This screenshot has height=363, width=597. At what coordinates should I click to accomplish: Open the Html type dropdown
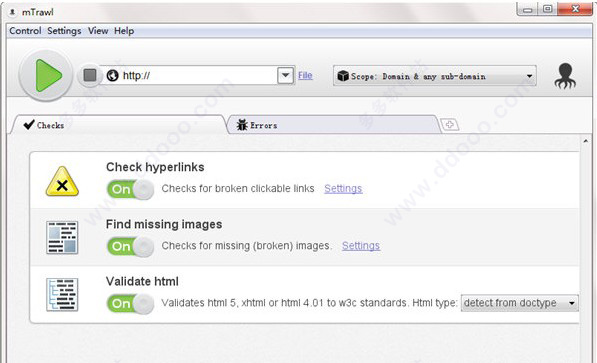click(519, 303)
